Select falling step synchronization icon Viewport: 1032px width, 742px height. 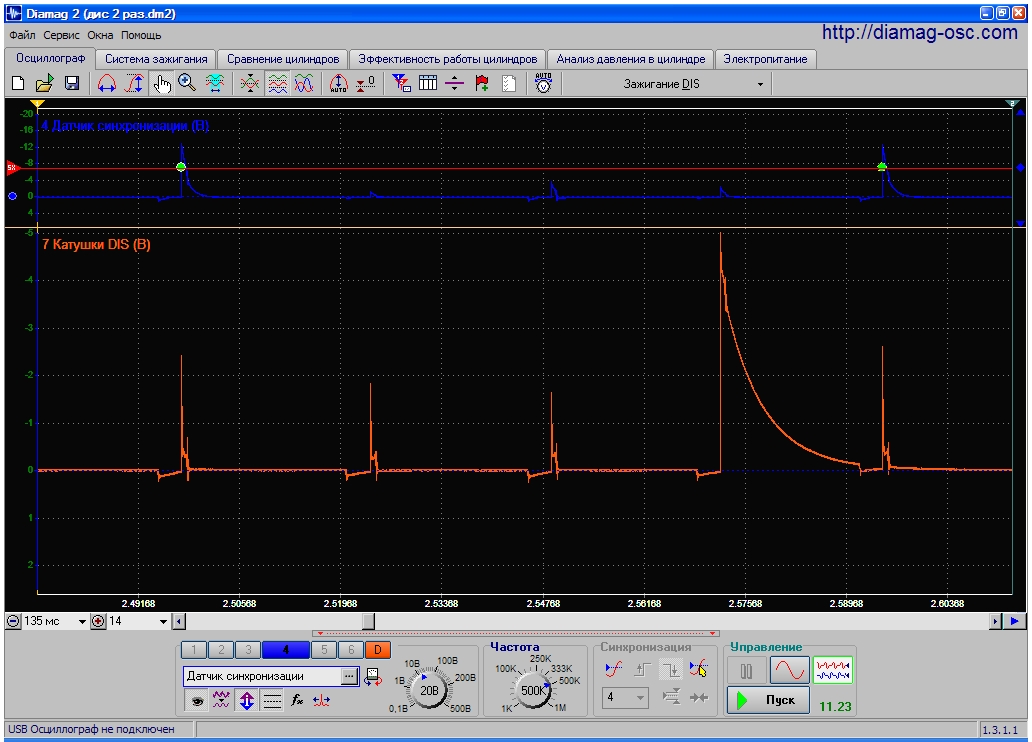click(671, 670)
